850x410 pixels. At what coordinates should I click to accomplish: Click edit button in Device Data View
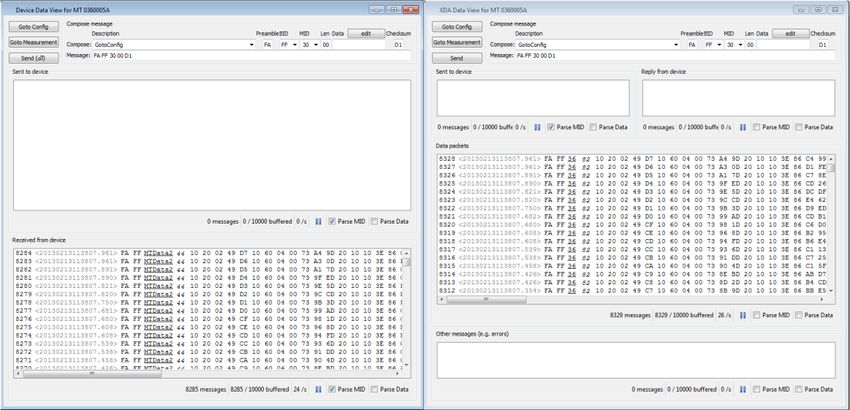point(366,34)
